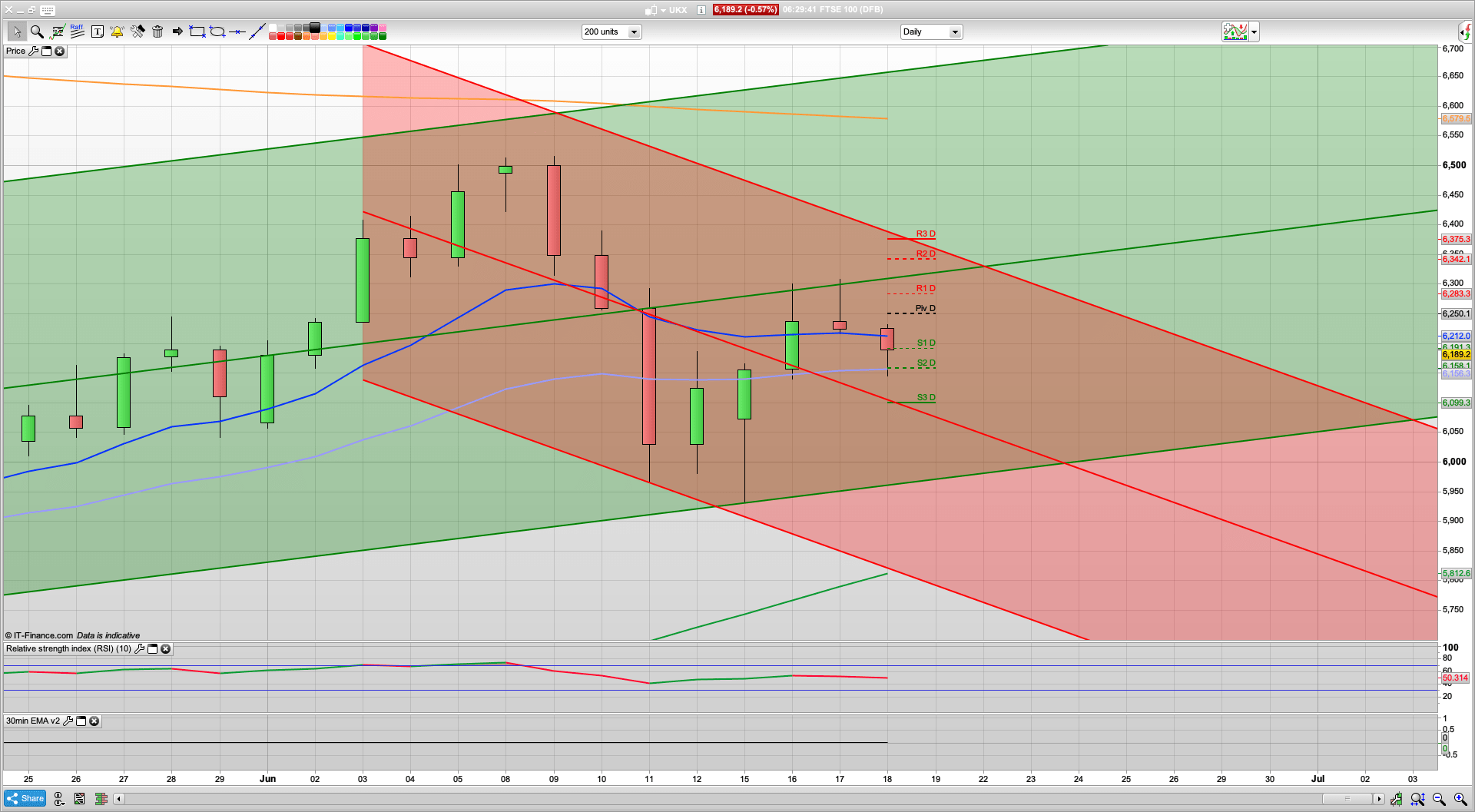Click the add indicator chart button
This screenshot has height=812, width=1475.
tap(1235, 31)
